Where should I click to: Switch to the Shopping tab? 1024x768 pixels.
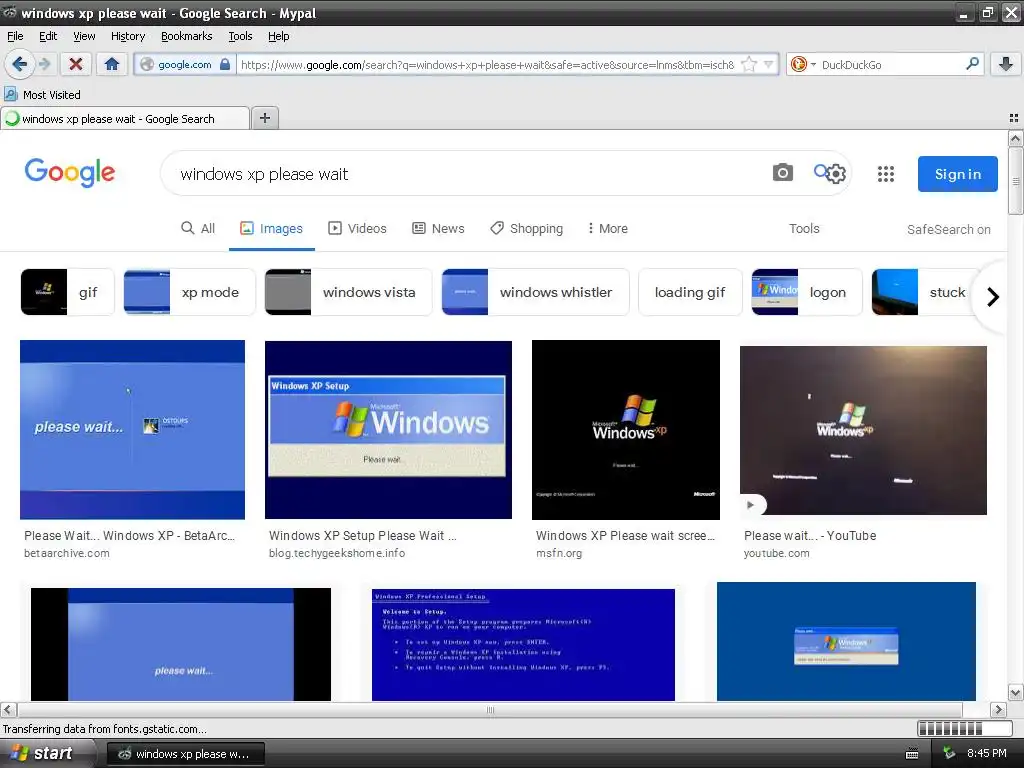coord(526,229)
